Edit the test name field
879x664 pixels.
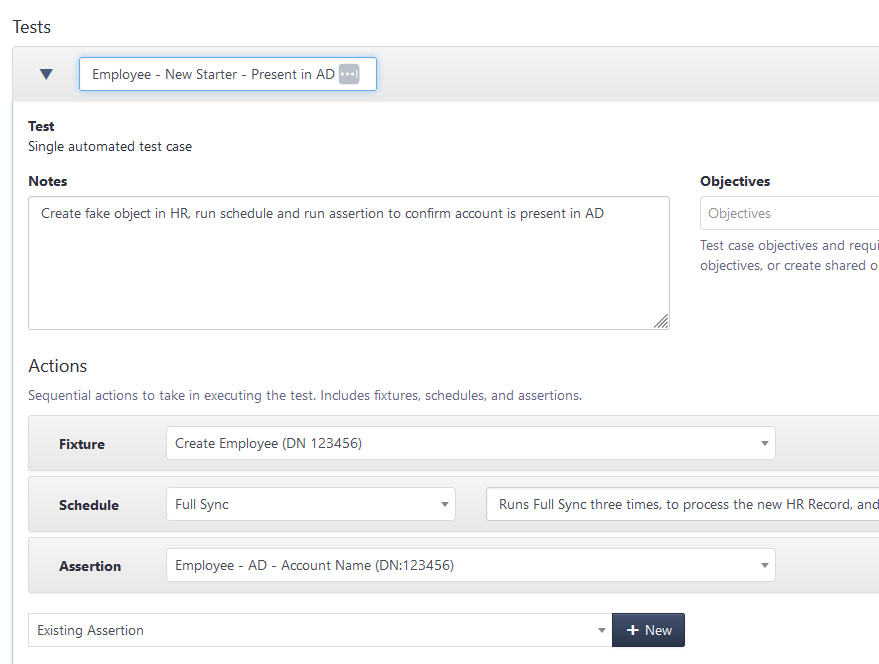228,74
